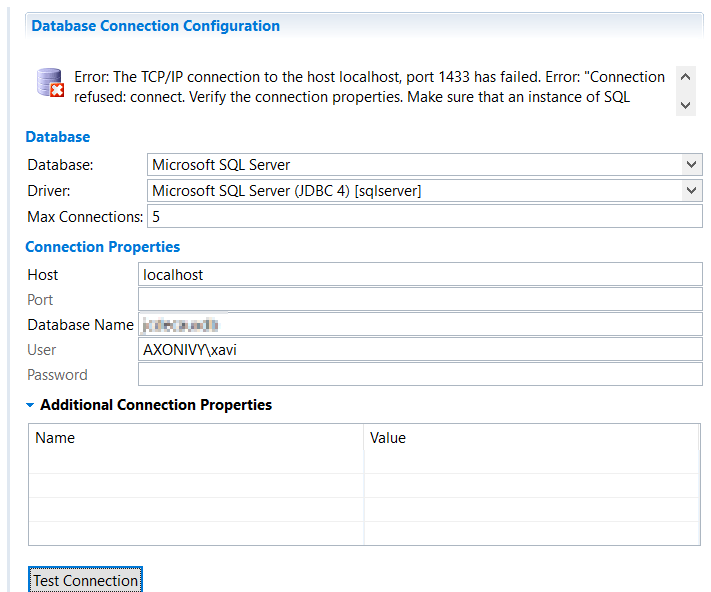Click the Test Connection button
Viewport: 711px width, 592px height.
(86, 580)
